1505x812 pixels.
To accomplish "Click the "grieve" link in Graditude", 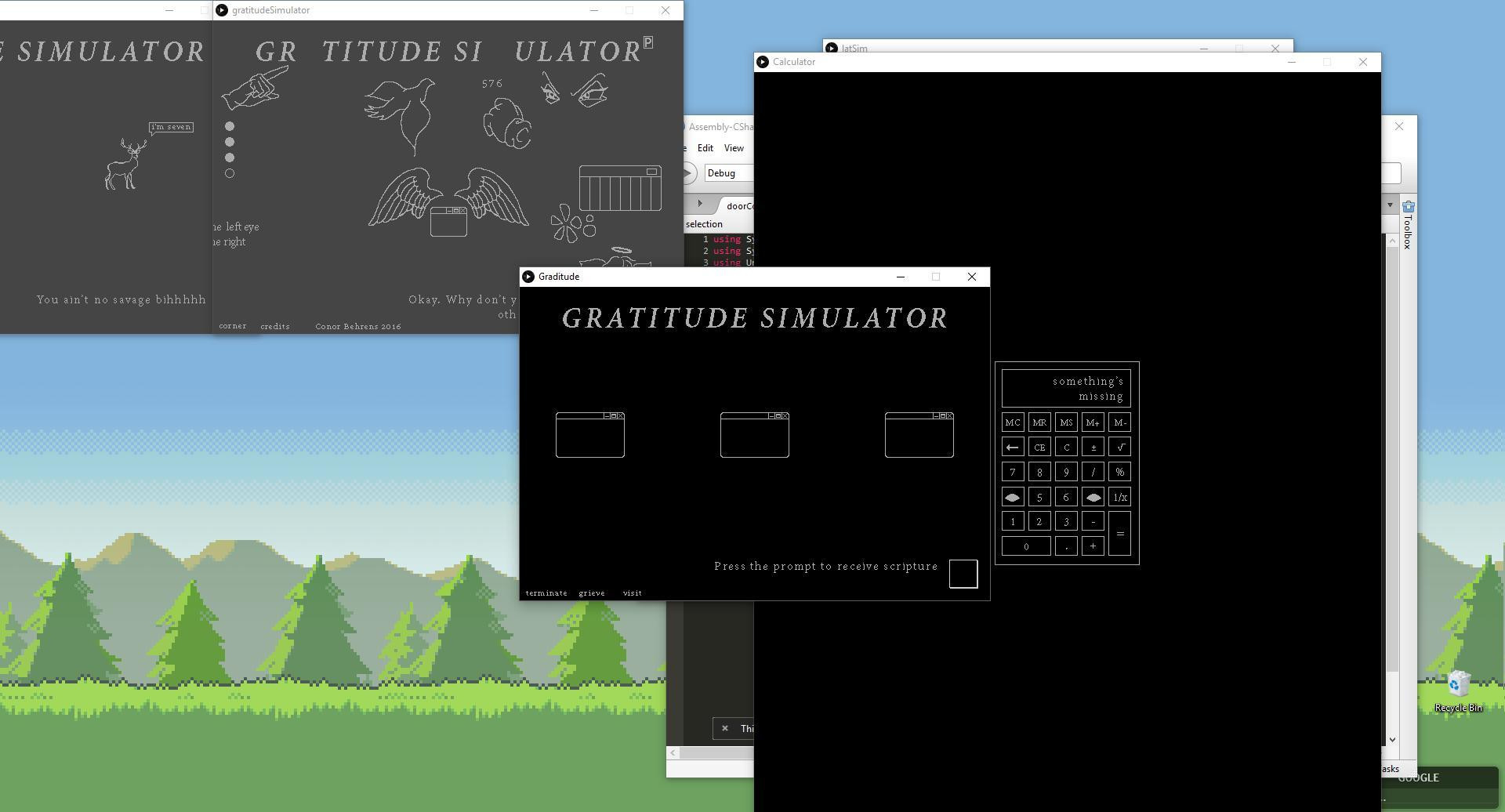I will coord(592,593).
